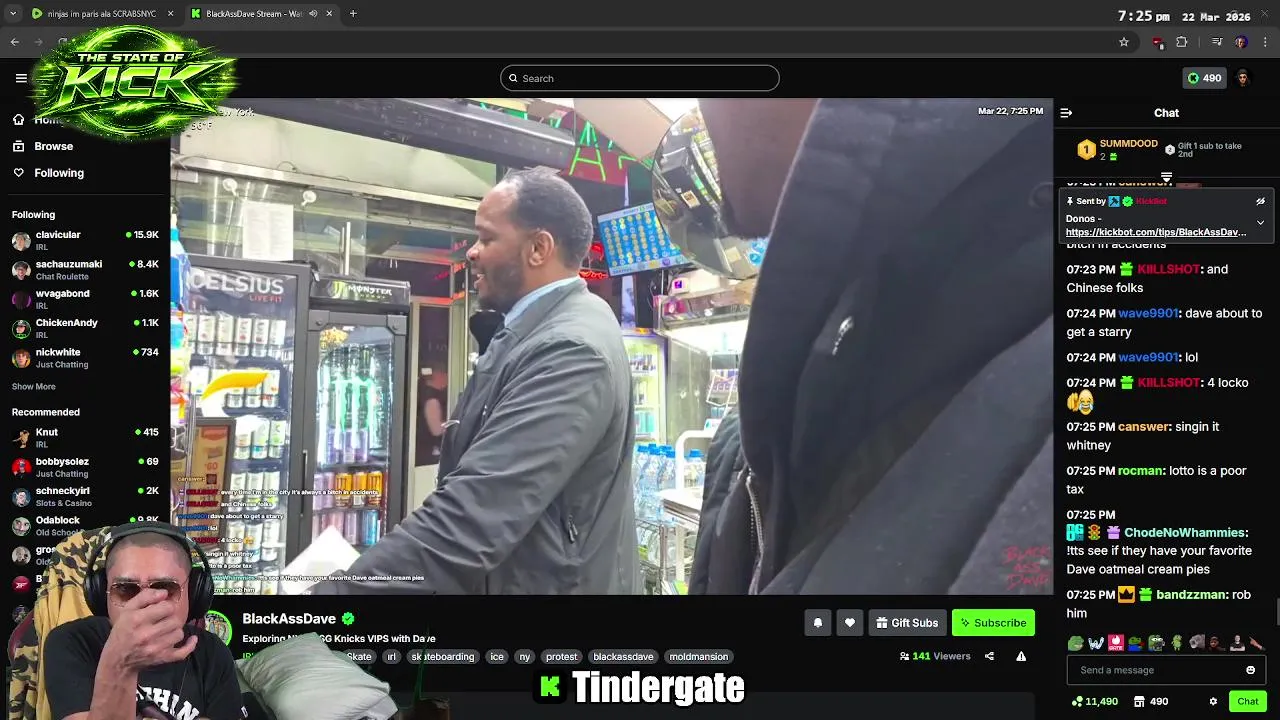Expand Following list with Show more

point(34,387)
